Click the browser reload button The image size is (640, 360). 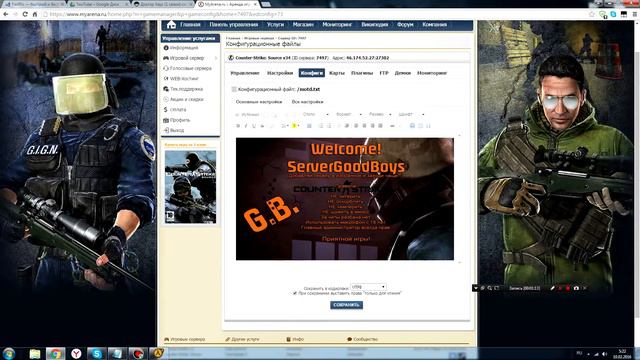25,14
